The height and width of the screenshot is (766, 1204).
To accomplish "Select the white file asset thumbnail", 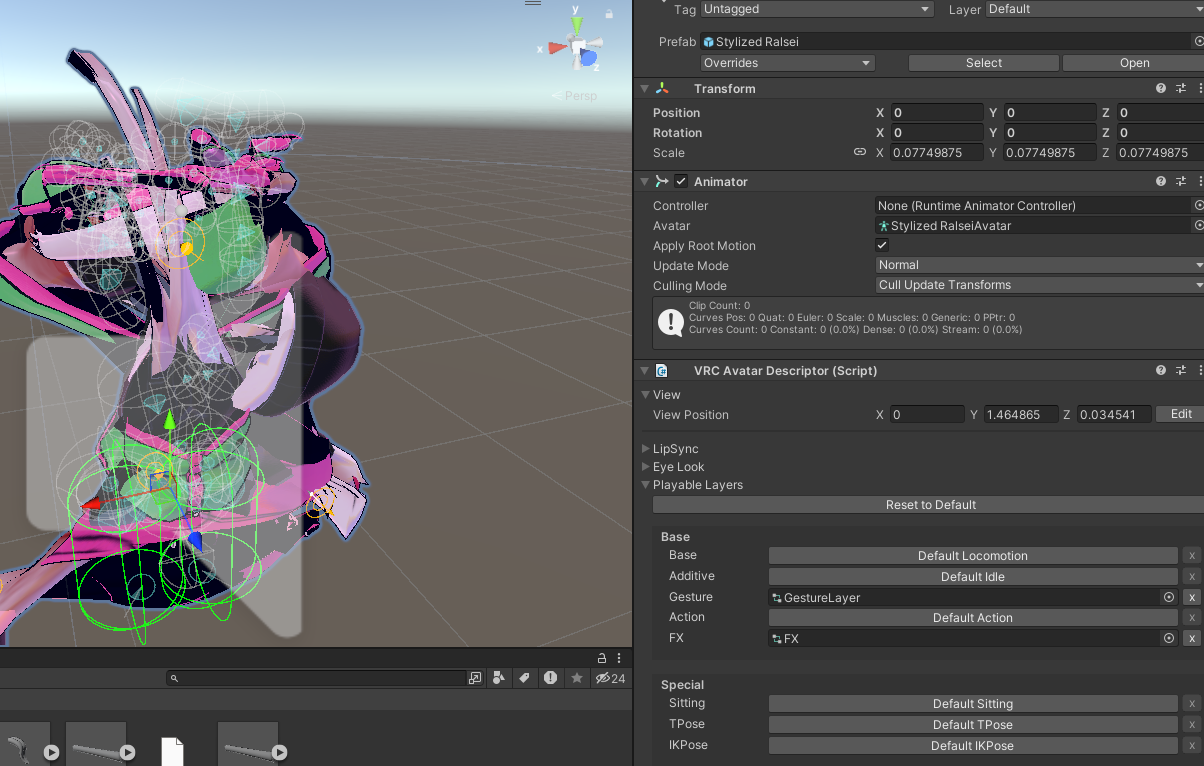I will [173, 751].
